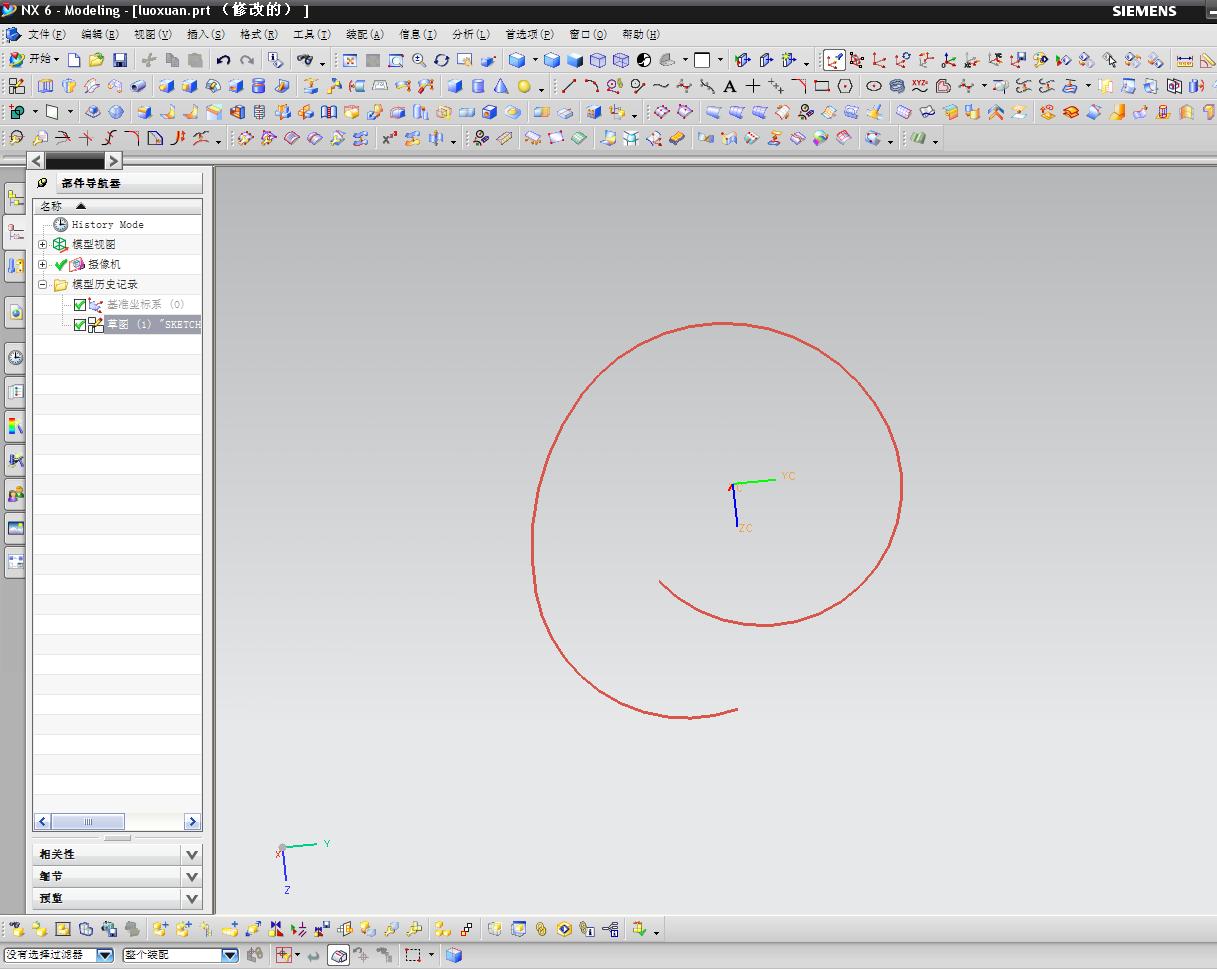Create a Cone primitive
The image size is (1217, 969).
(501, 86)
